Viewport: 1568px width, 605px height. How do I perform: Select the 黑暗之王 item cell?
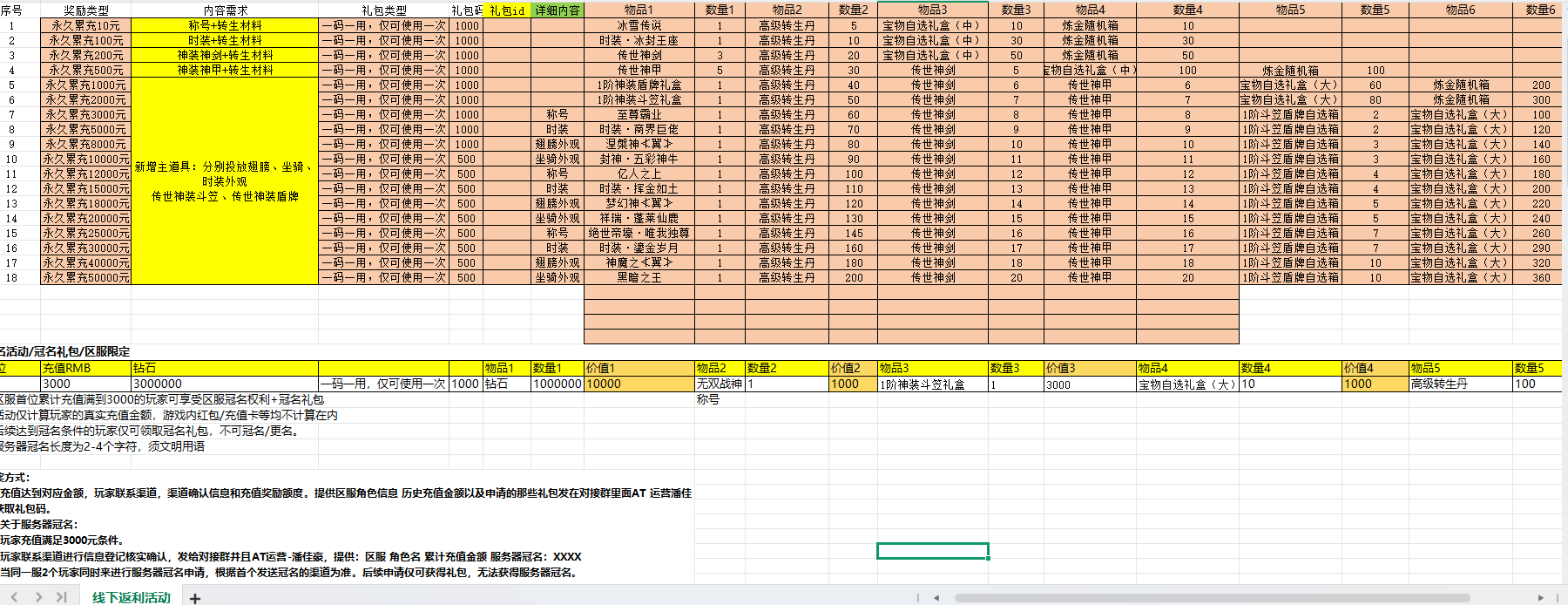[x=639, y=277]
